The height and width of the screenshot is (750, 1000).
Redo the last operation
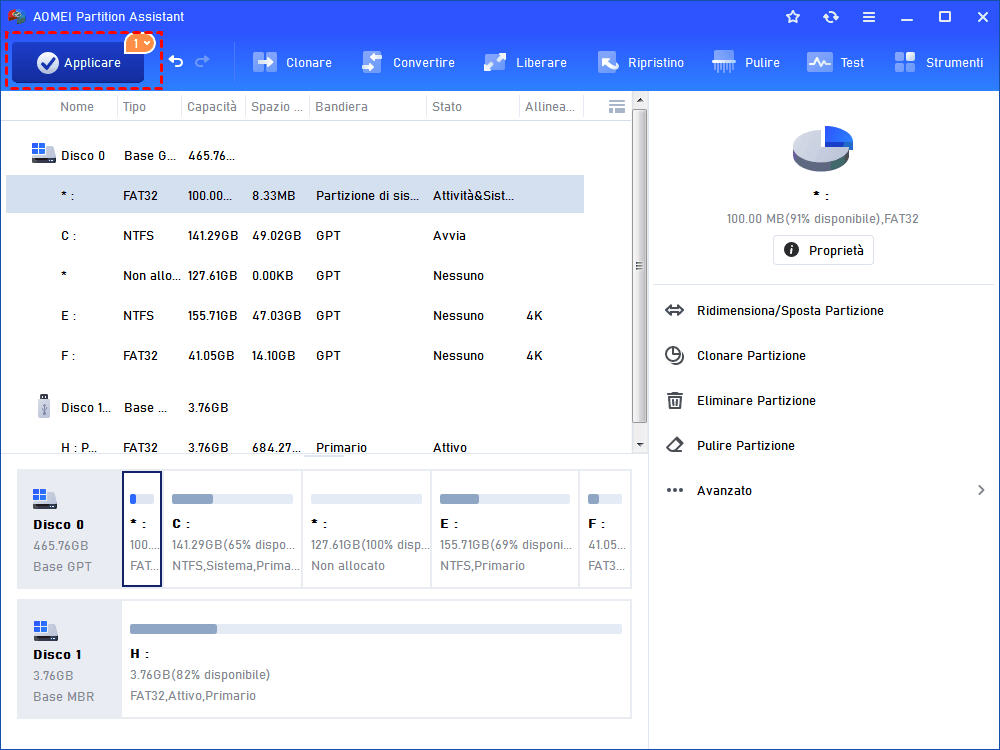tap(202, 62)
